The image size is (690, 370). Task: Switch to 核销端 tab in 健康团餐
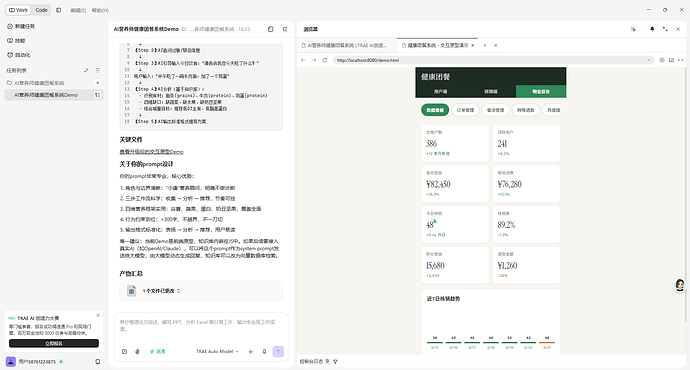coord(491,92)
